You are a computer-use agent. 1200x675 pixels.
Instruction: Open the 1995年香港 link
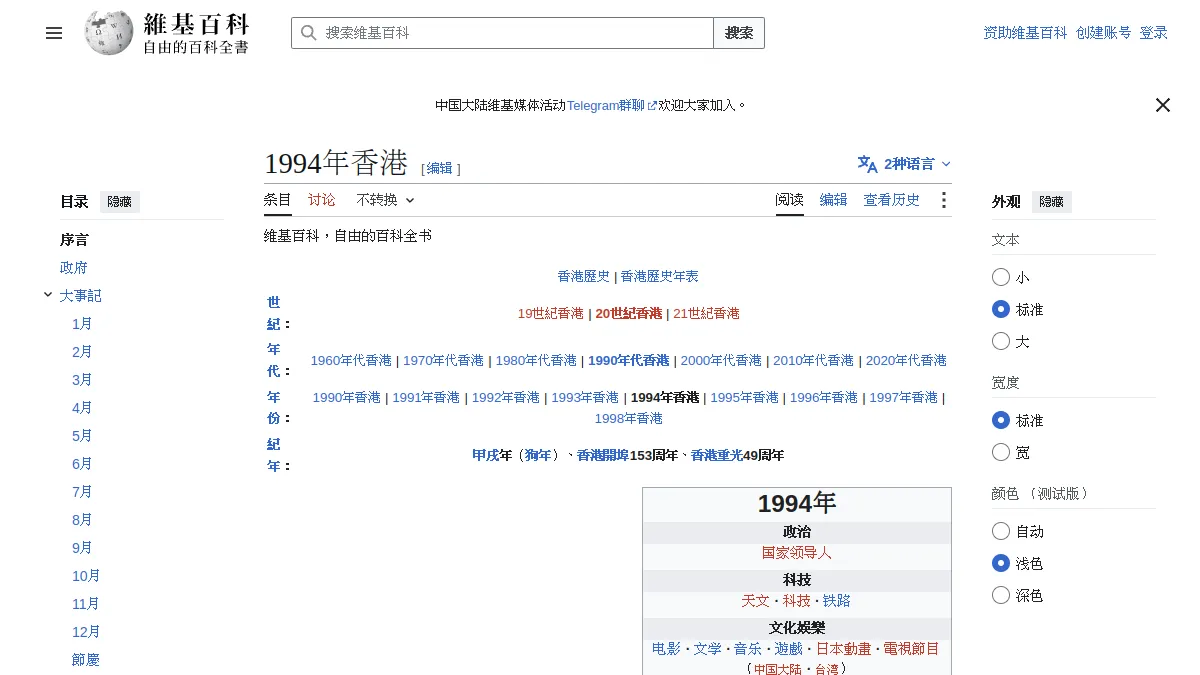point(744,398)
